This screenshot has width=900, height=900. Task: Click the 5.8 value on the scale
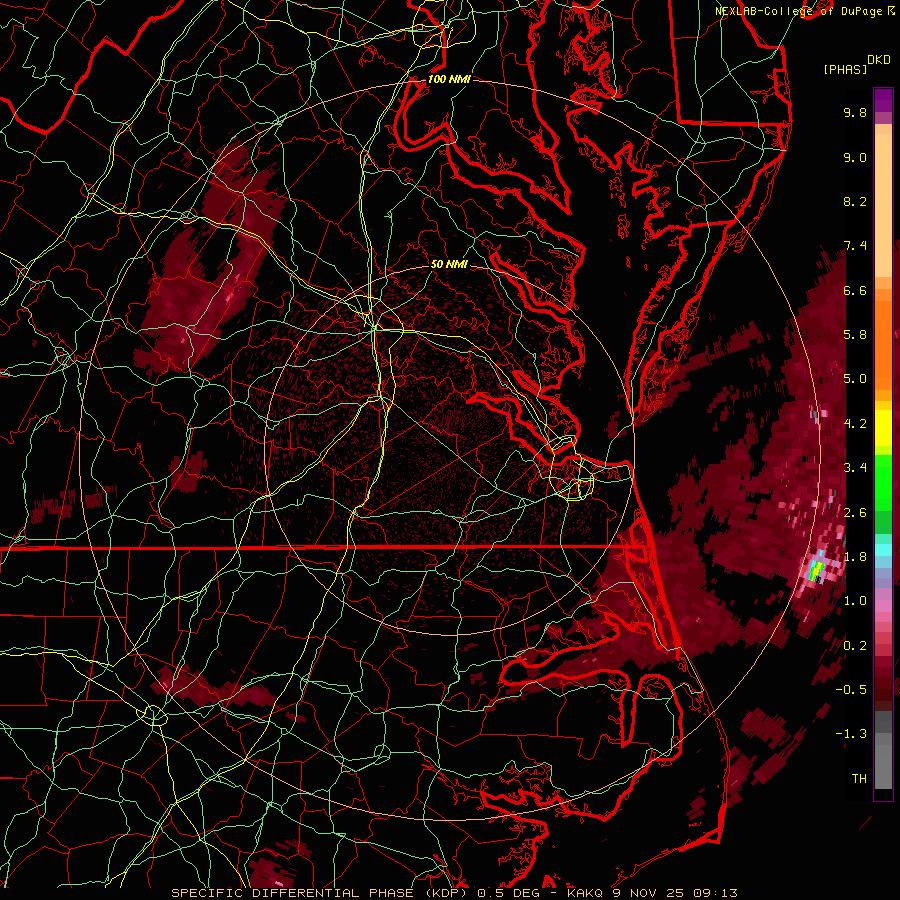pos(855,335)
